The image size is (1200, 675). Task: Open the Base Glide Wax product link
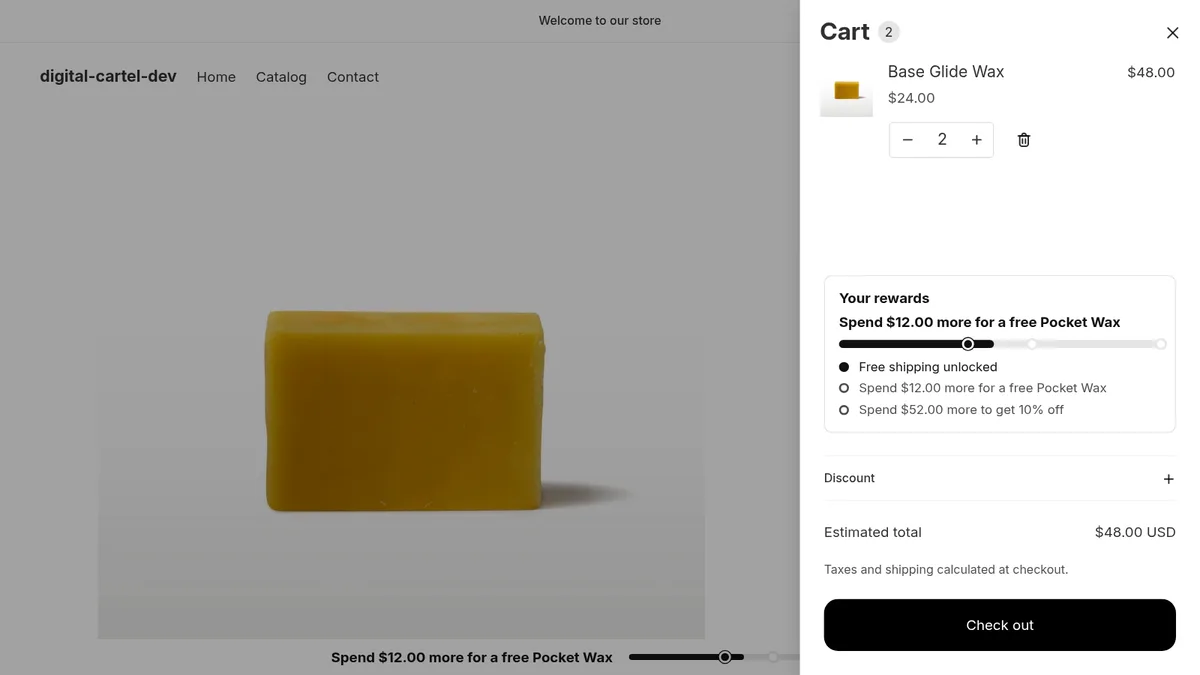tap(946, 72)
